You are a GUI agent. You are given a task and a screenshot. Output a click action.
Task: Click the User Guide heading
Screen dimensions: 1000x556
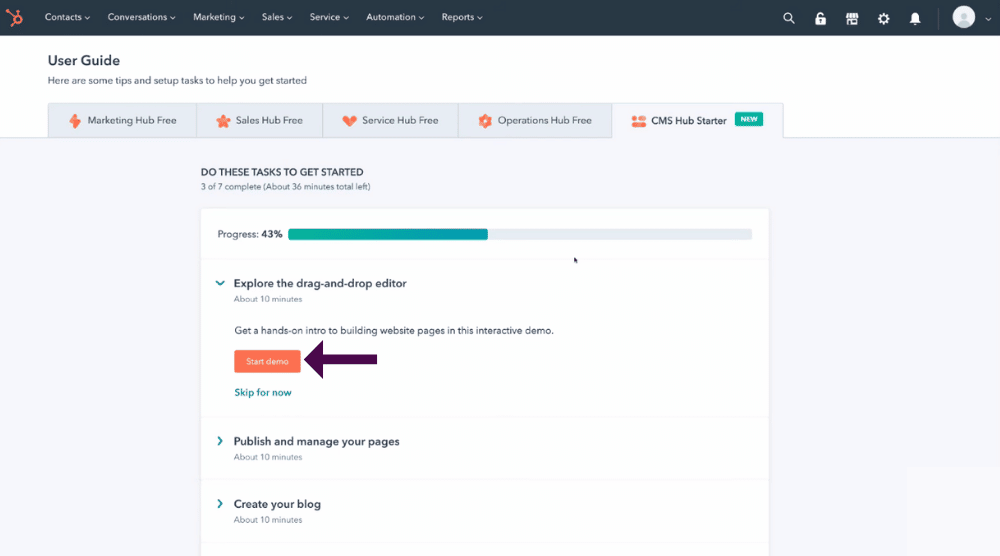tap(84, 61)
